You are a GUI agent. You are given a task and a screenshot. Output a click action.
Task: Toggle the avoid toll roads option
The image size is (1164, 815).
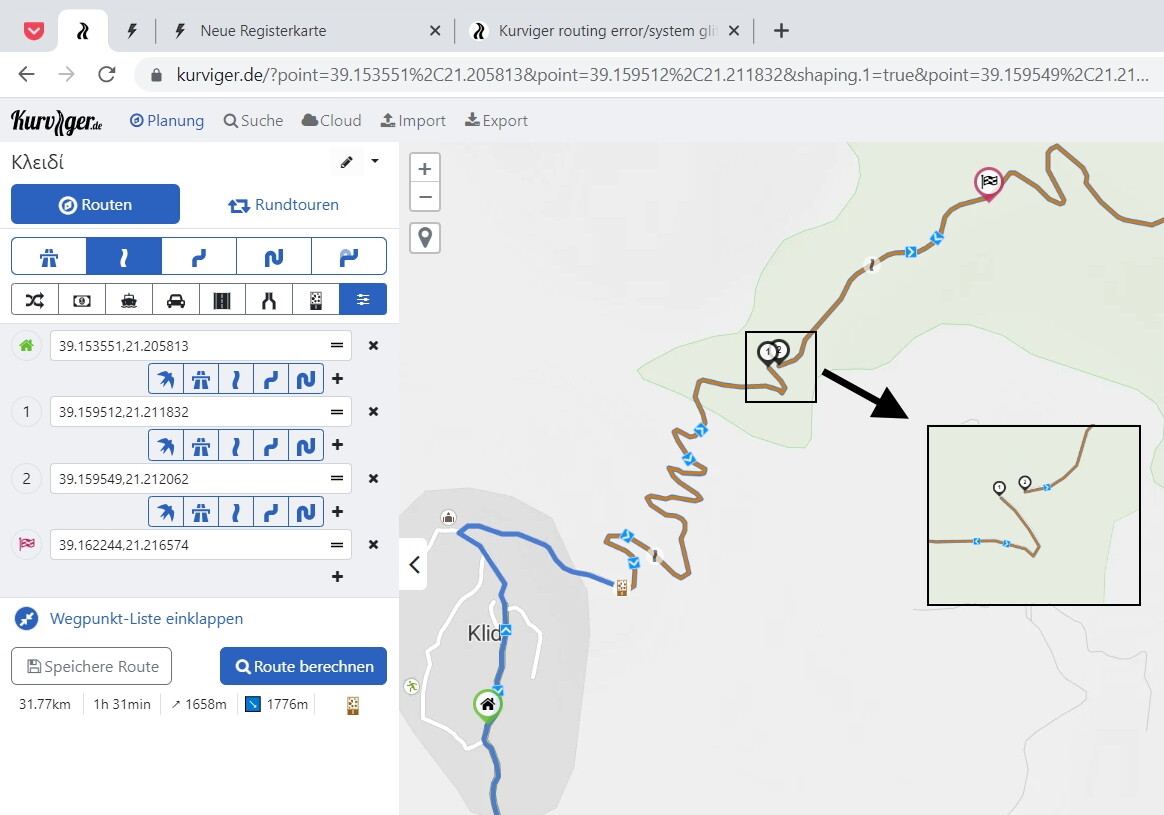click(x=82, y=299)
